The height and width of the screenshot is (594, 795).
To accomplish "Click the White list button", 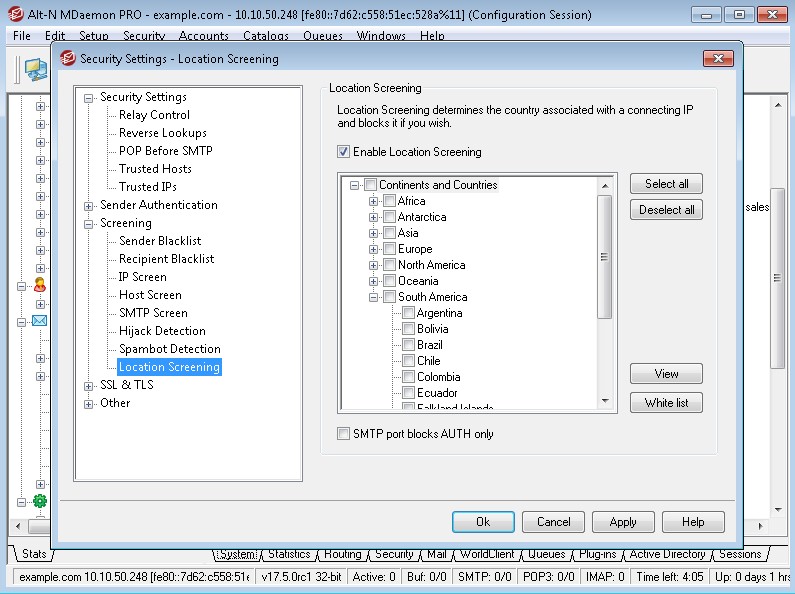I will click(x=666, y=402).
